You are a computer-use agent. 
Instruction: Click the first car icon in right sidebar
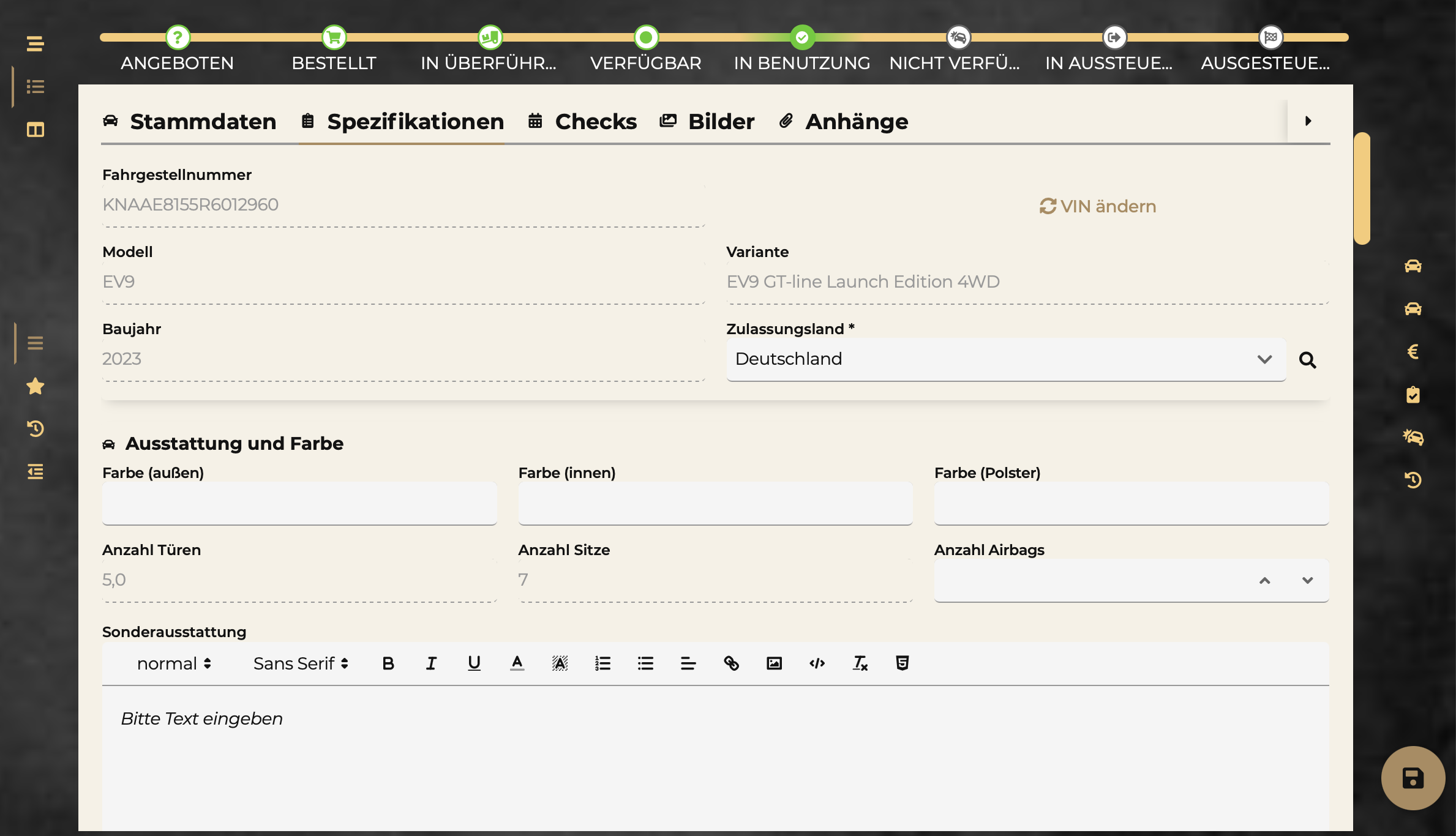coord(1413,266)
